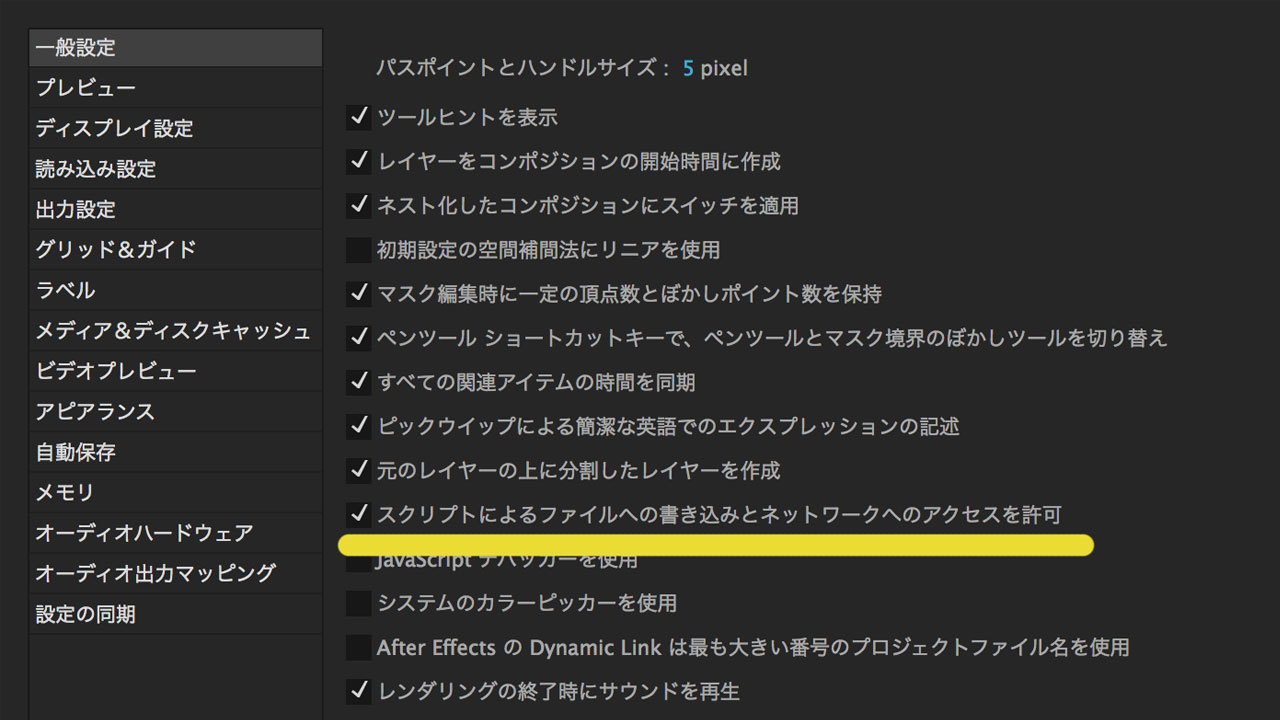Image resolution: width=1280 pixels, height=720 pixels.
Task: Go to 設定の同期 (Sync Settings)
Action: click(86, 614)
